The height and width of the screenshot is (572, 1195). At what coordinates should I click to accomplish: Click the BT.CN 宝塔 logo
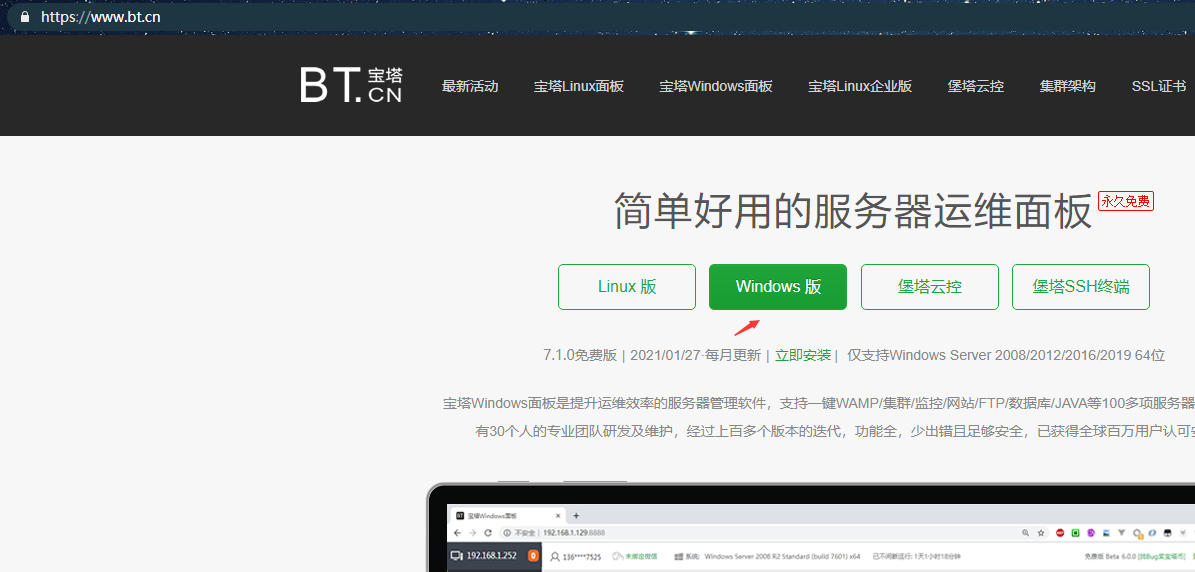[x=351, y=85]
